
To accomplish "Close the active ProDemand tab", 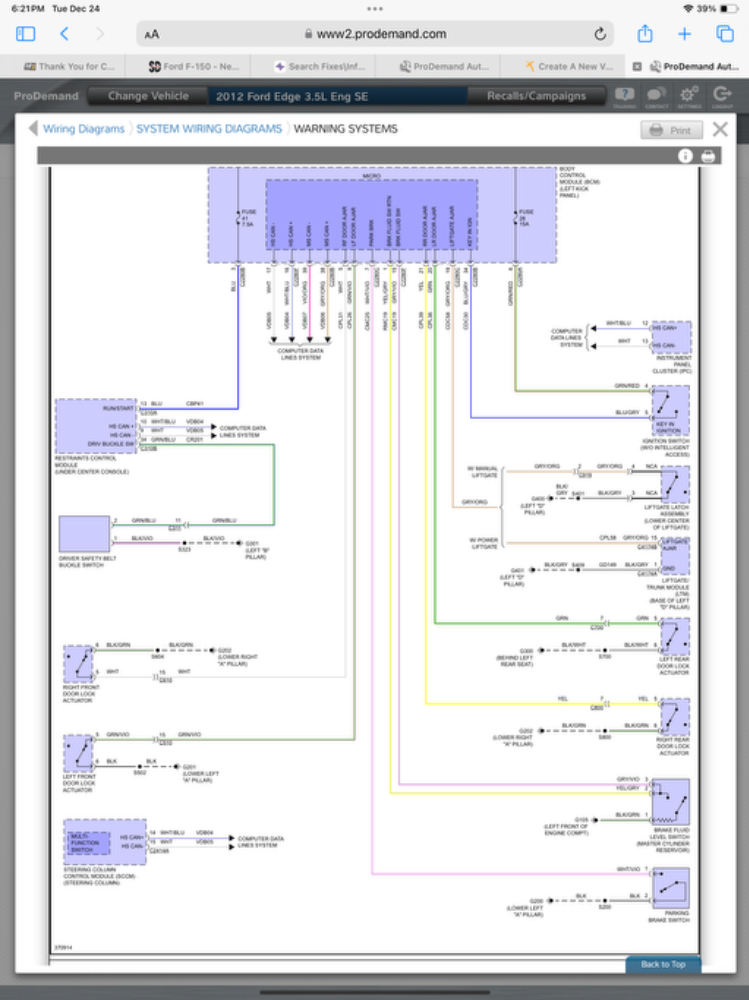I will point(637,66).
